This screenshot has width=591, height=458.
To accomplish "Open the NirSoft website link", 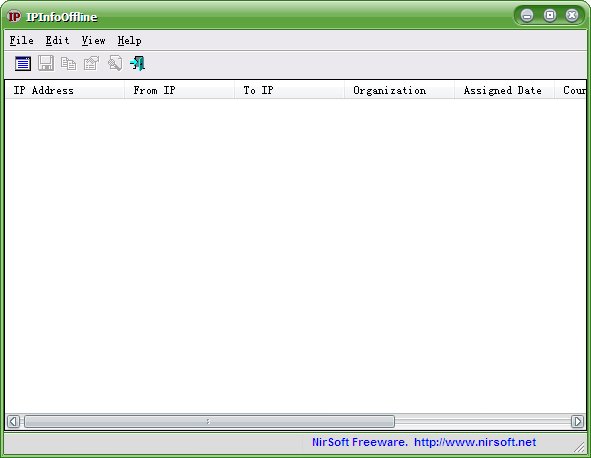I will pyautogui.click(x=475, y=442).
